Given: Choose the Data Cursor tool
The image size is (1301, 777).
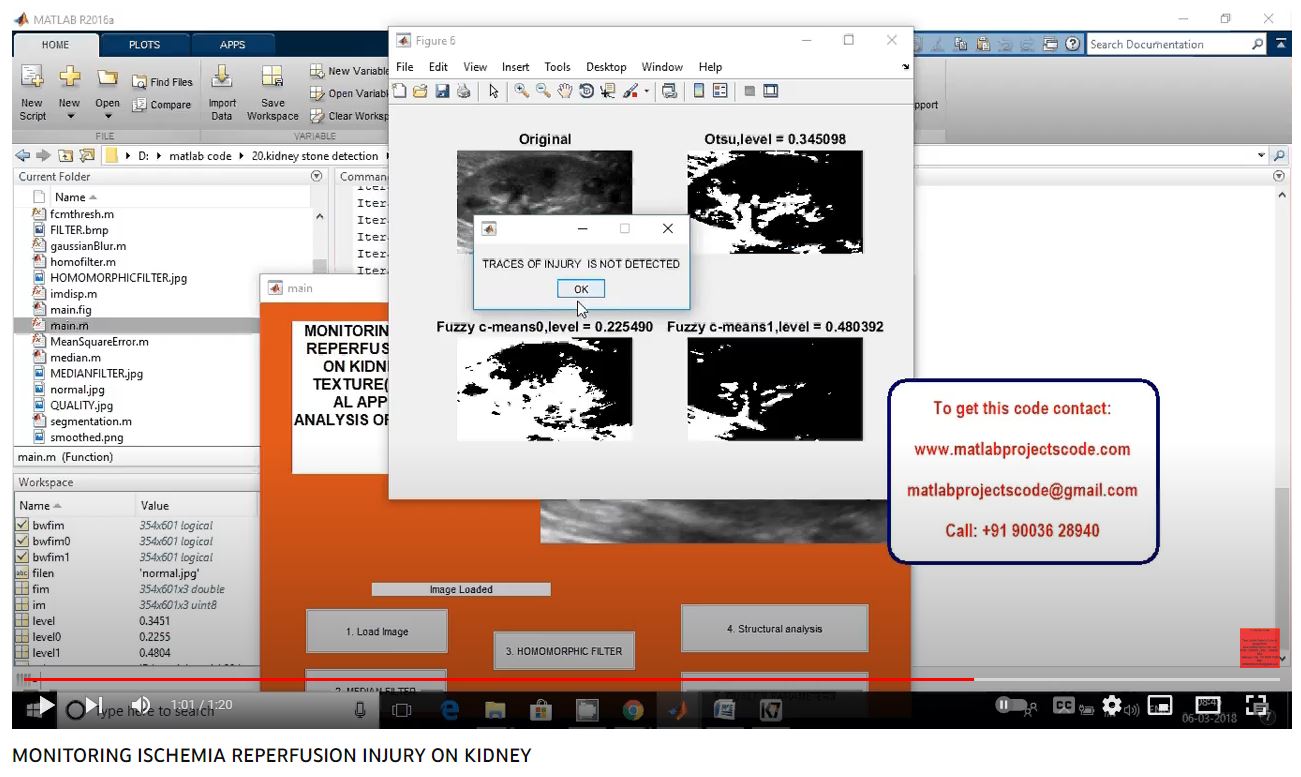Looking at the screenshot, I should click(608, 91).
